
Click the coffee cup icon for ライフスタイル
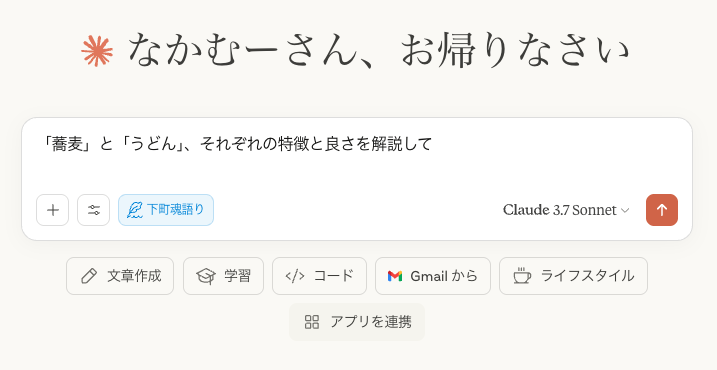522,276
